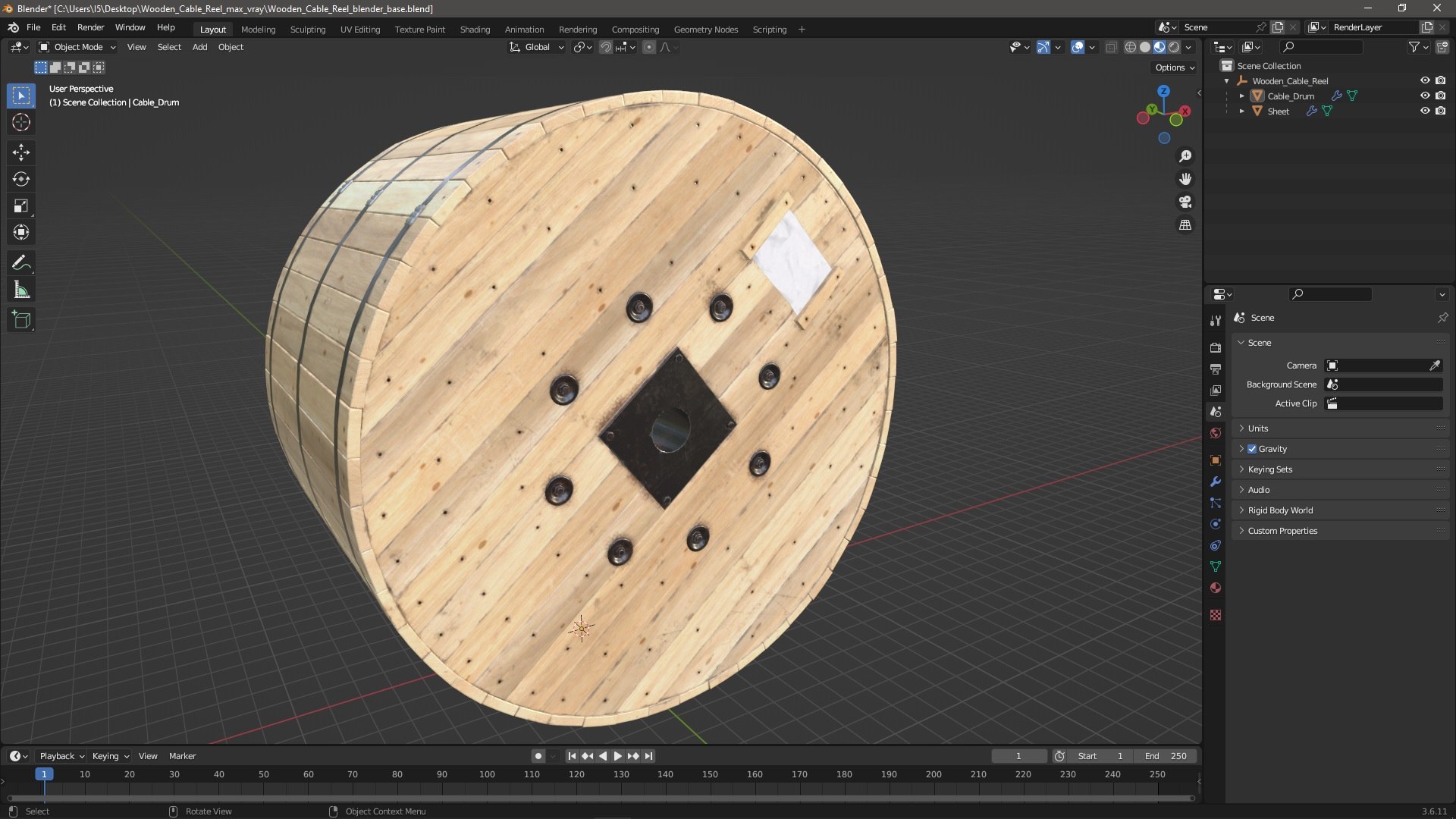Screen dimensions: 1456x819
Task: Hide Cable_Drum in viewport via eye icon
Action: [x=1425, y=96]
